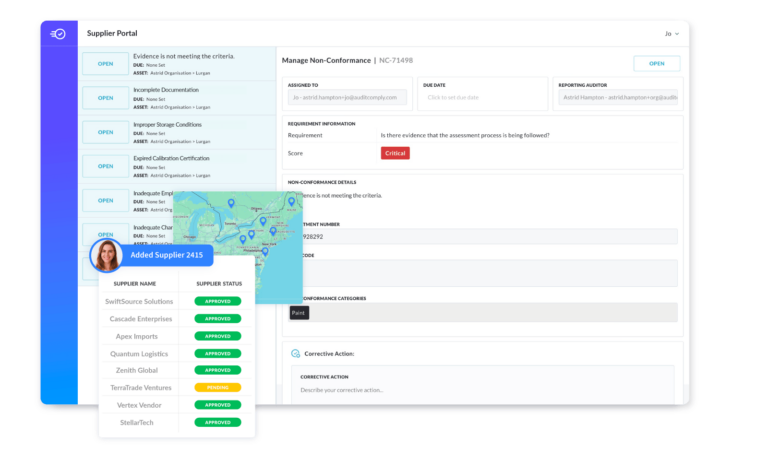The image size is (768, 470).
Task: Select the 'Evidence is not meeting the criteria' item
Action: (184, 56)
